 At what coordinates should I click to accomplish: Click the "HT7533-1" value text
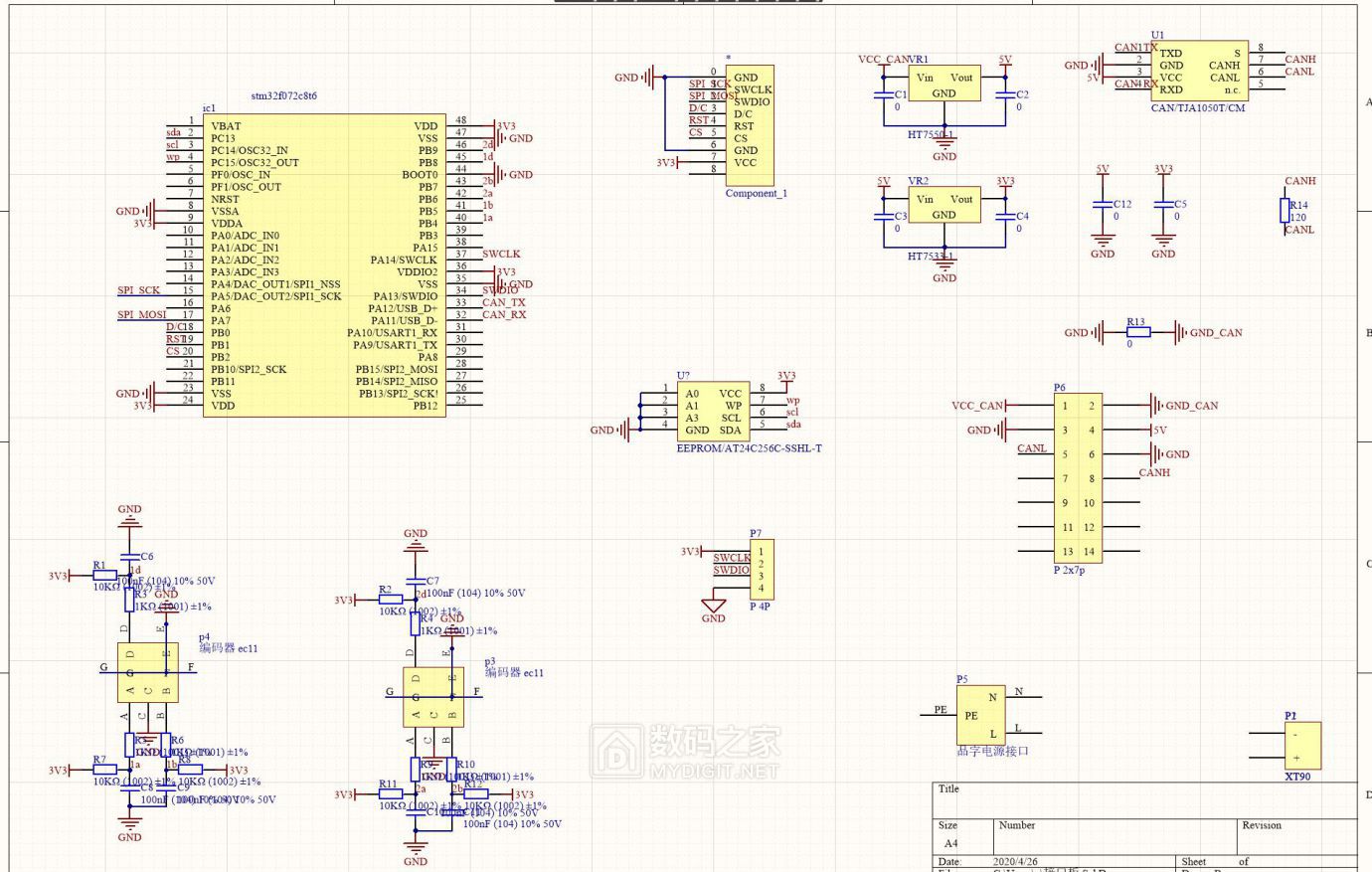point(932,256)
